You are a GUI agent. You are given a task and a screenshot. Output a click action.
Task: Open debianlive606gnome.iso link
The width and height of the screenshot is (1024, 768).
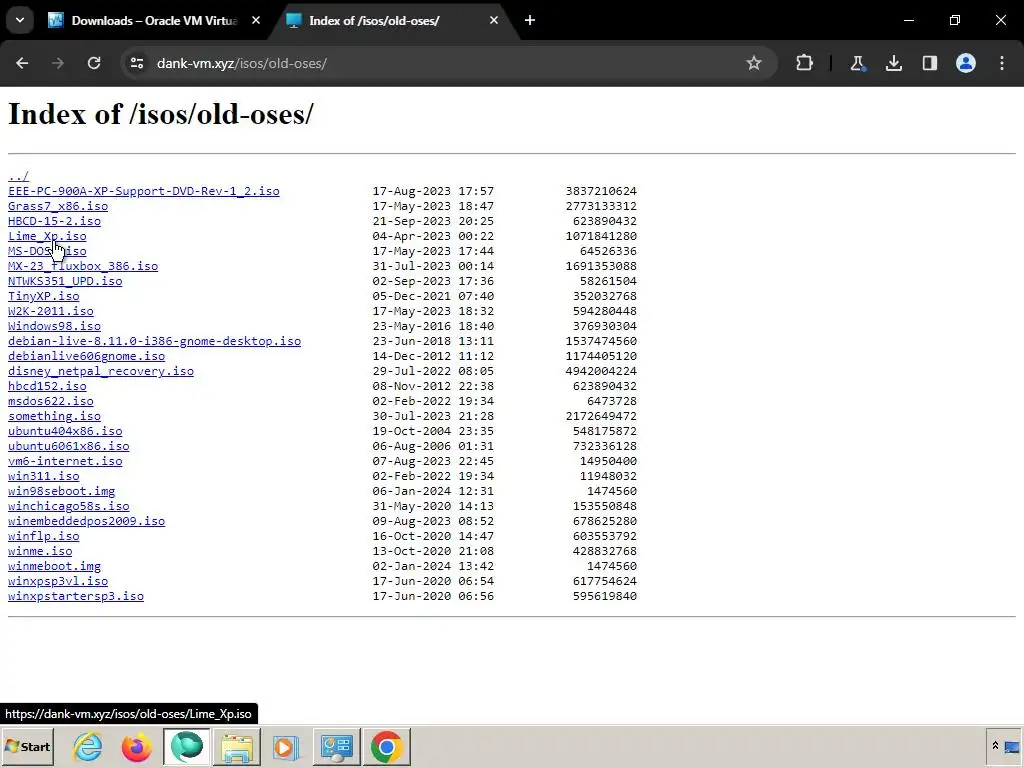coord(86,357)
